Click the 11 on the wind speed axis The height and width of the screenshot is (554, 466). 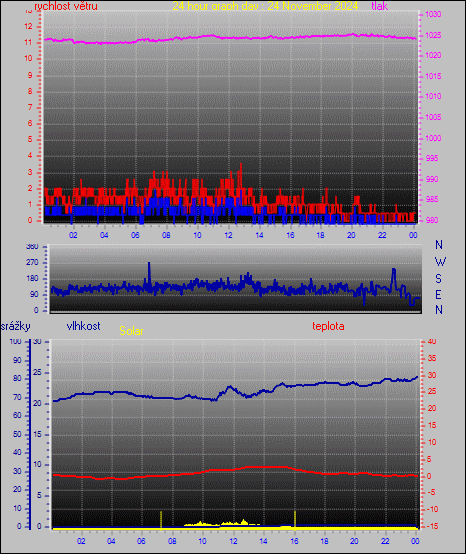(29, 43)
